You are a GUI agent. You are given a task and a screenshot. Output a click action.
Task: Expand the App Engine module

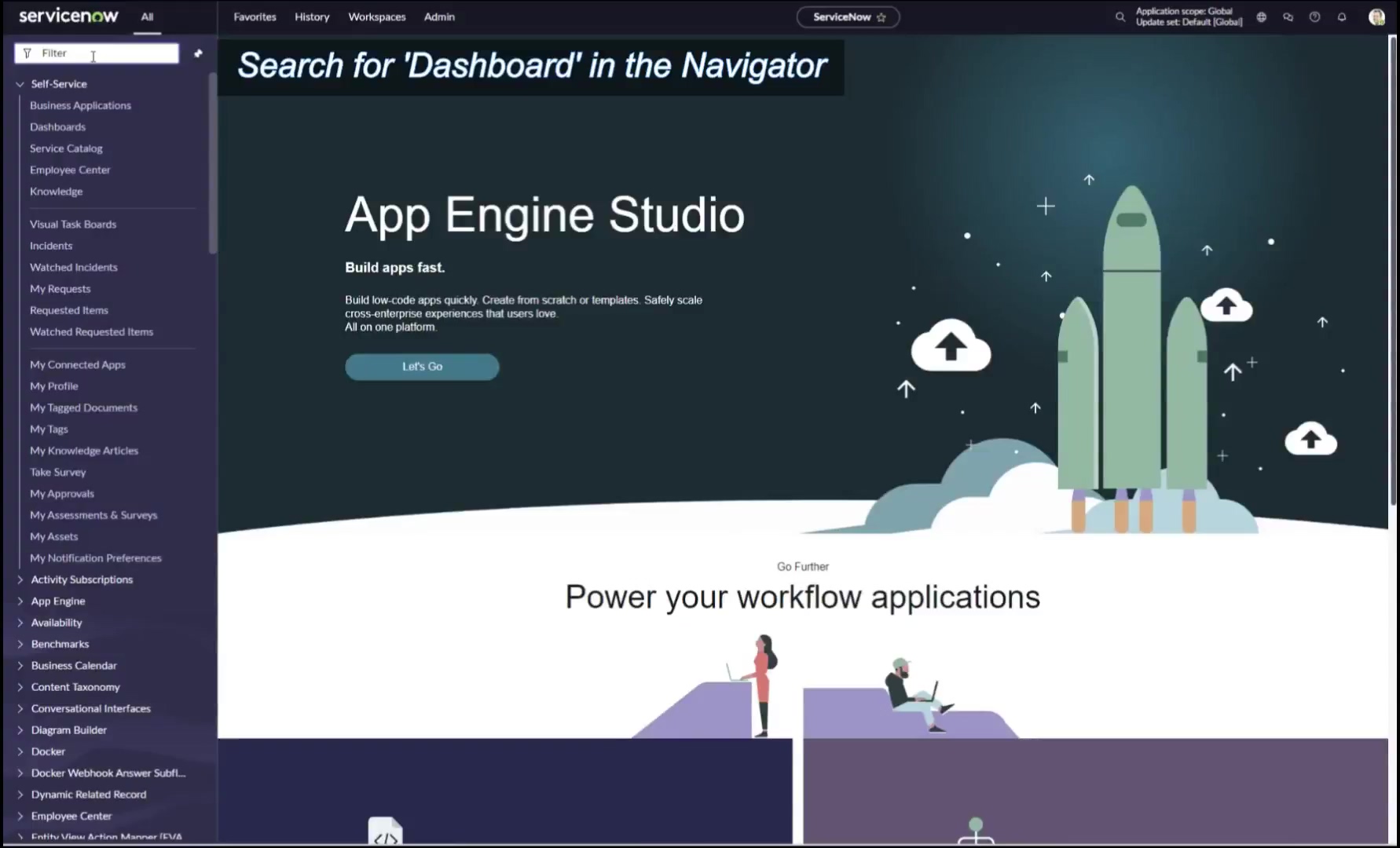coord(20,601)
